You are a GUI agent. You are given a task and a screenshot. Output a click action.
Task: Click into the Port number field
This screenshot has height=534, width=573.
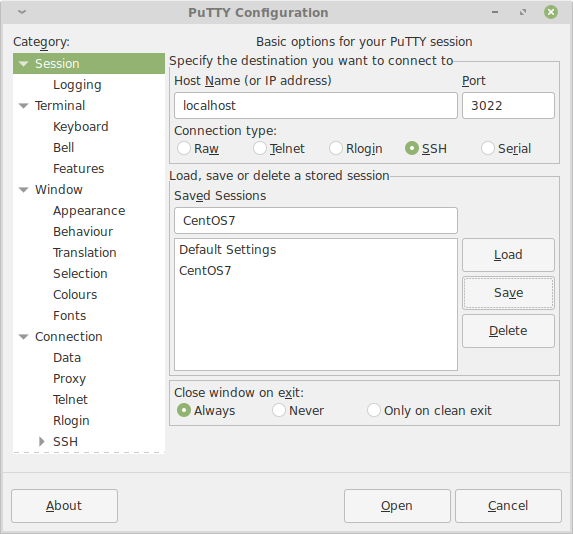click(x=508, y=106)
